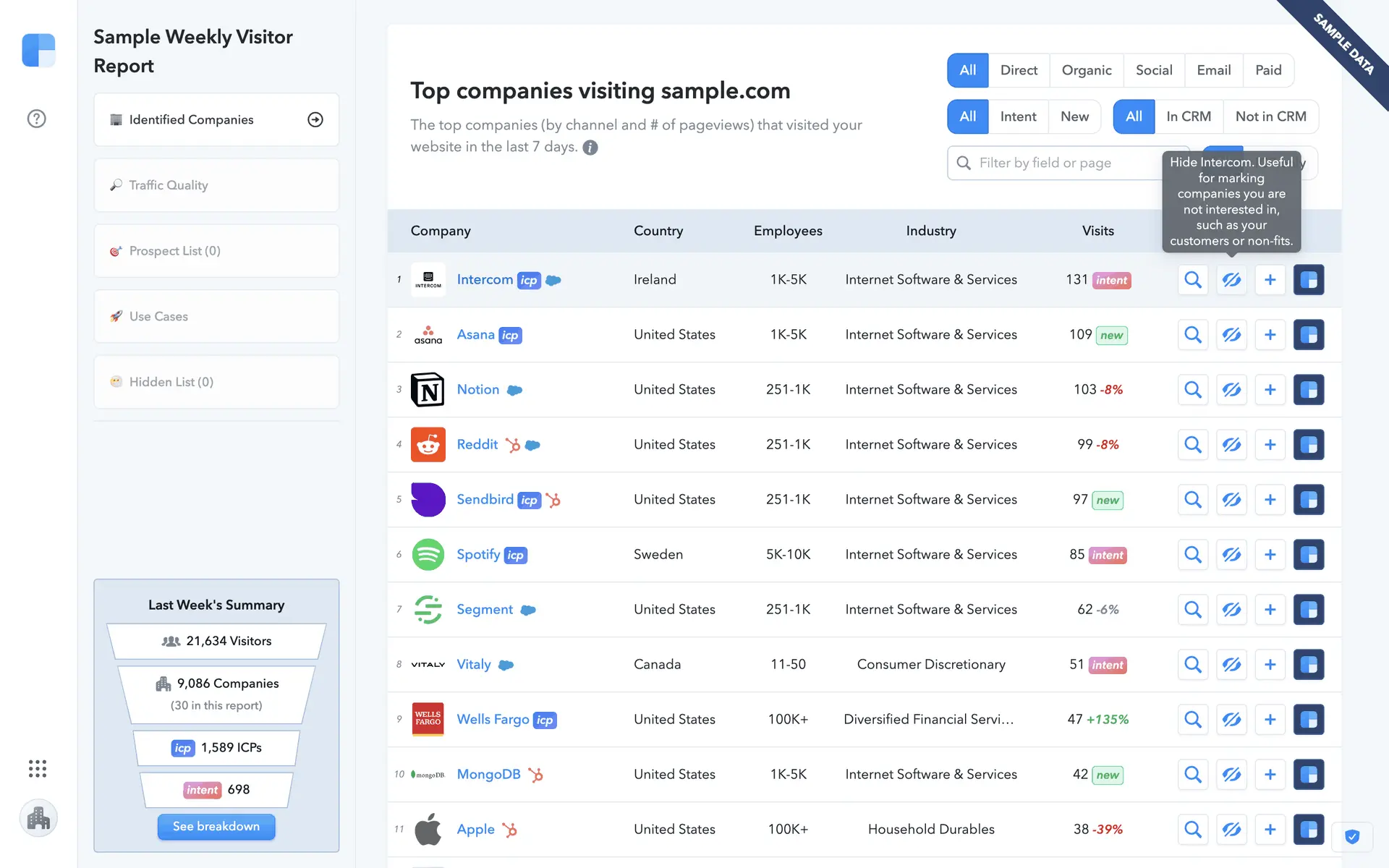Click the company building icon at bottom-left
Viewport: 1389px width, 868px height.
point(38,818)
